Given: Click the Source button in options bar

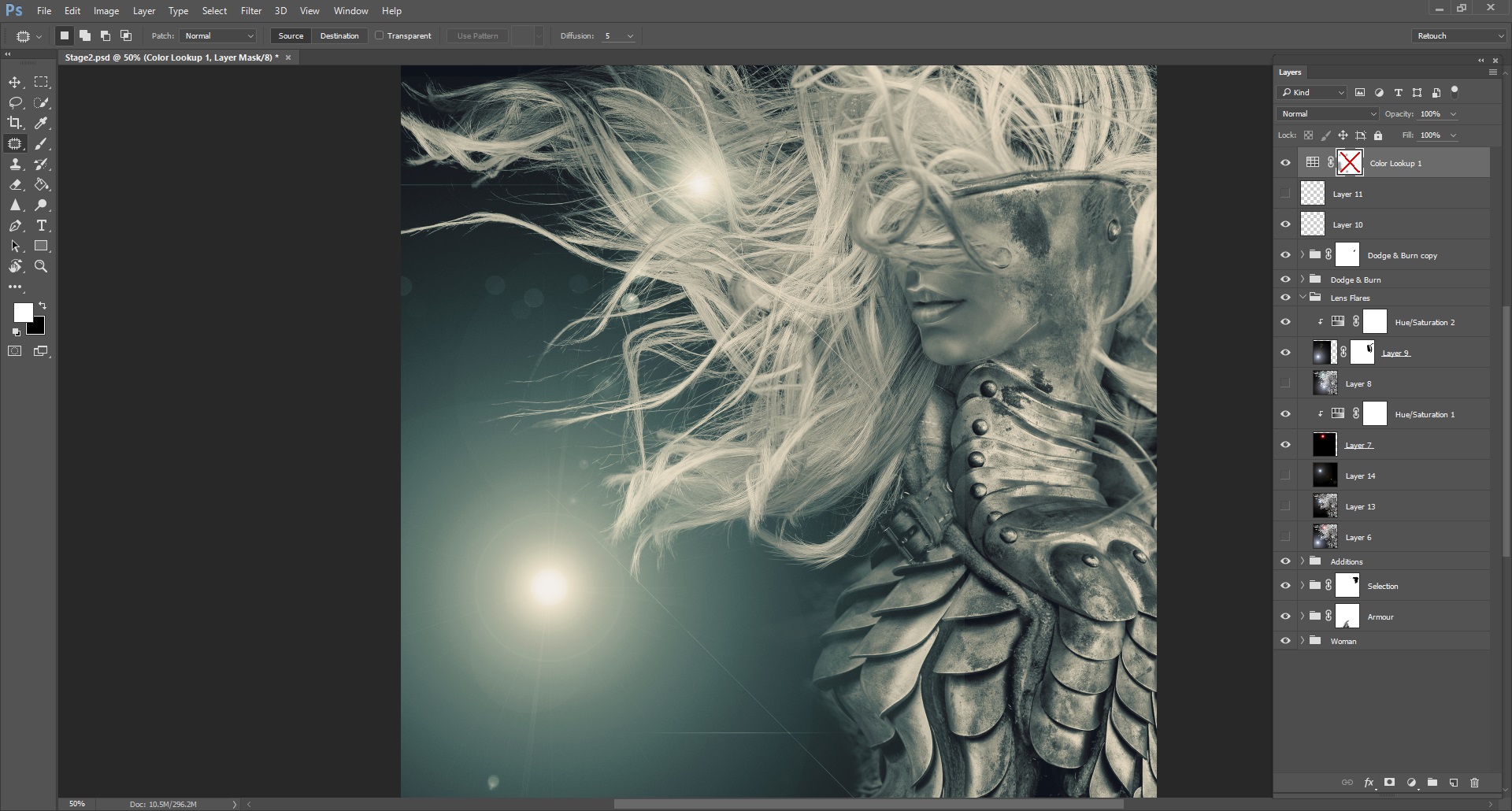Looking at the screenshot, I should tap(291, 35).
